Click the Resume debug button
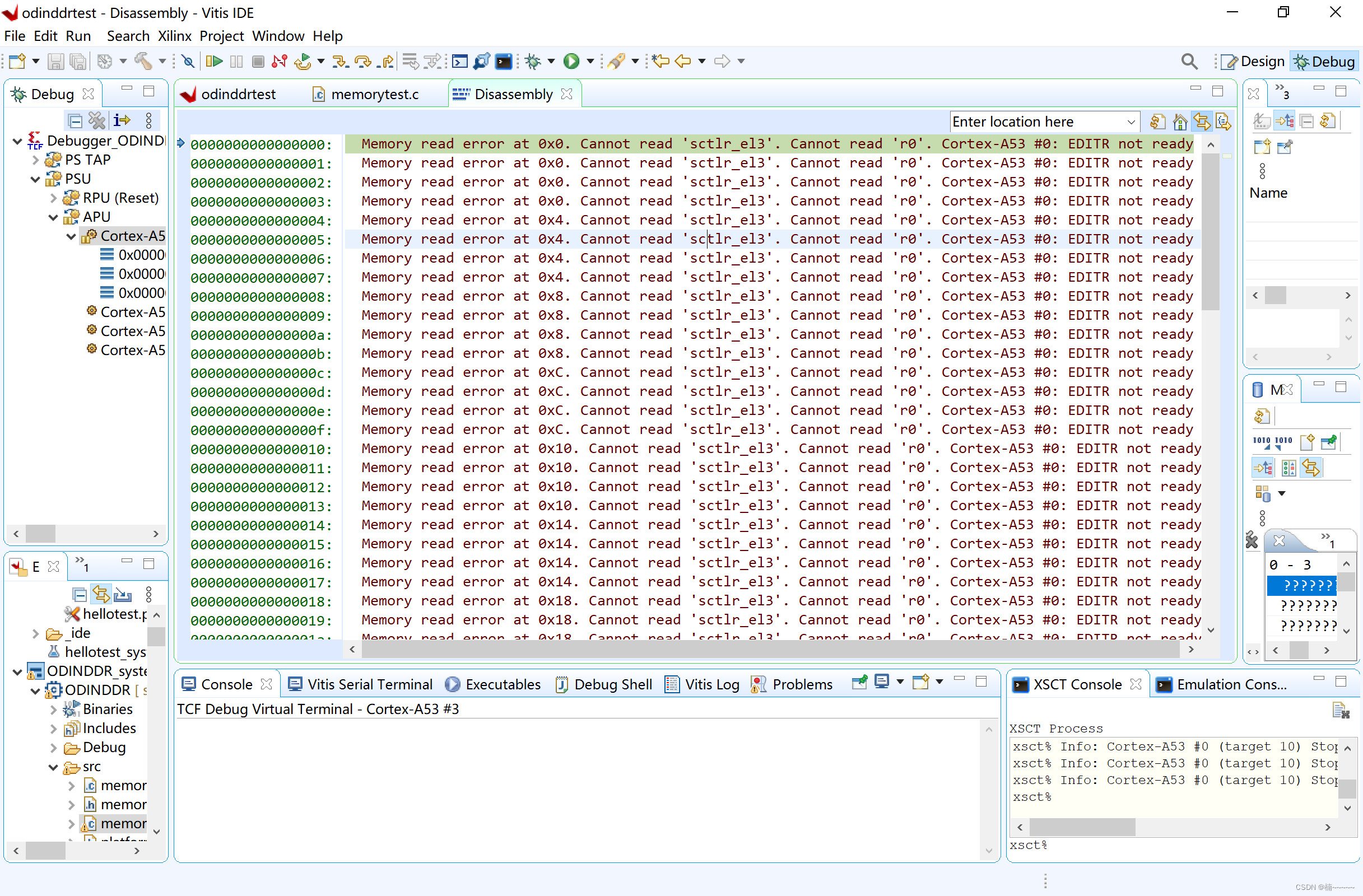1363x896 pixels. (x=213, y=61)
